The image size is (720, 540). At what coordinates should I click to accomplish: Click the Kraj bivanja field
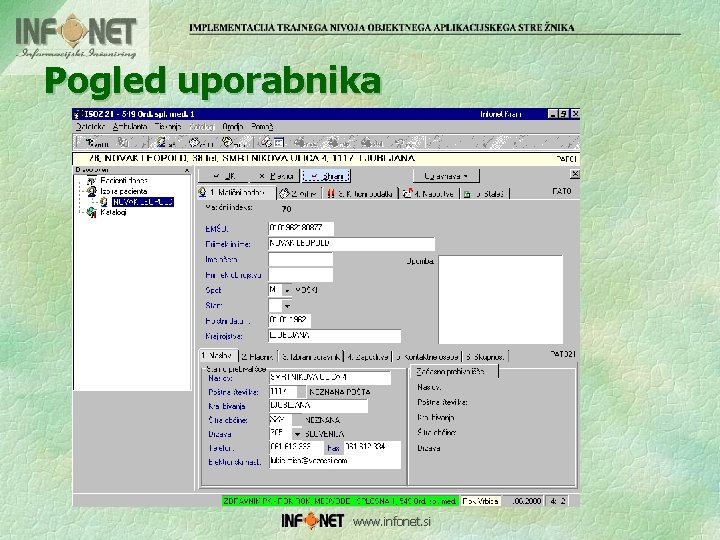coord(318,406)
